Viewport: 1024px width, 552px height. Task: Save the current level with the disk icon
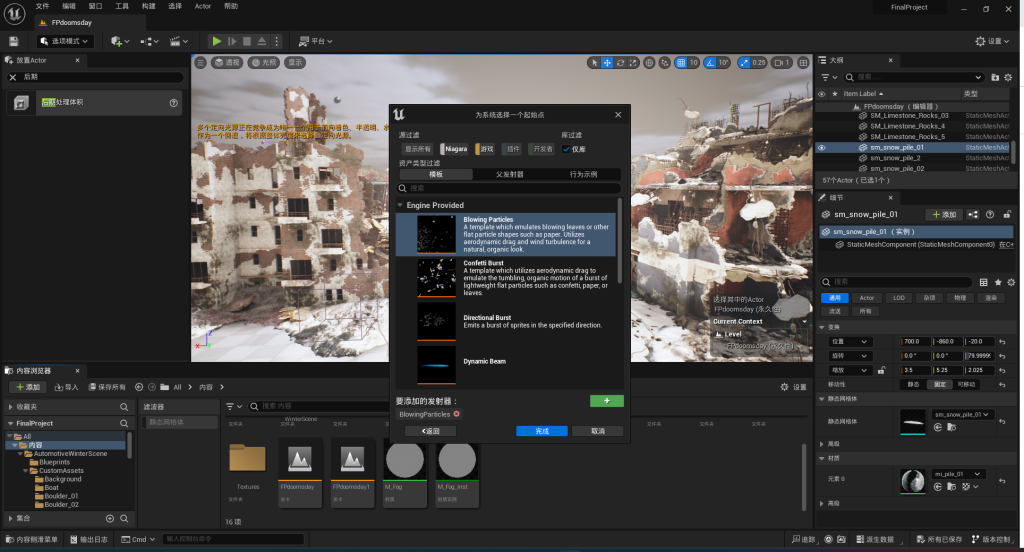coord(13,41)
